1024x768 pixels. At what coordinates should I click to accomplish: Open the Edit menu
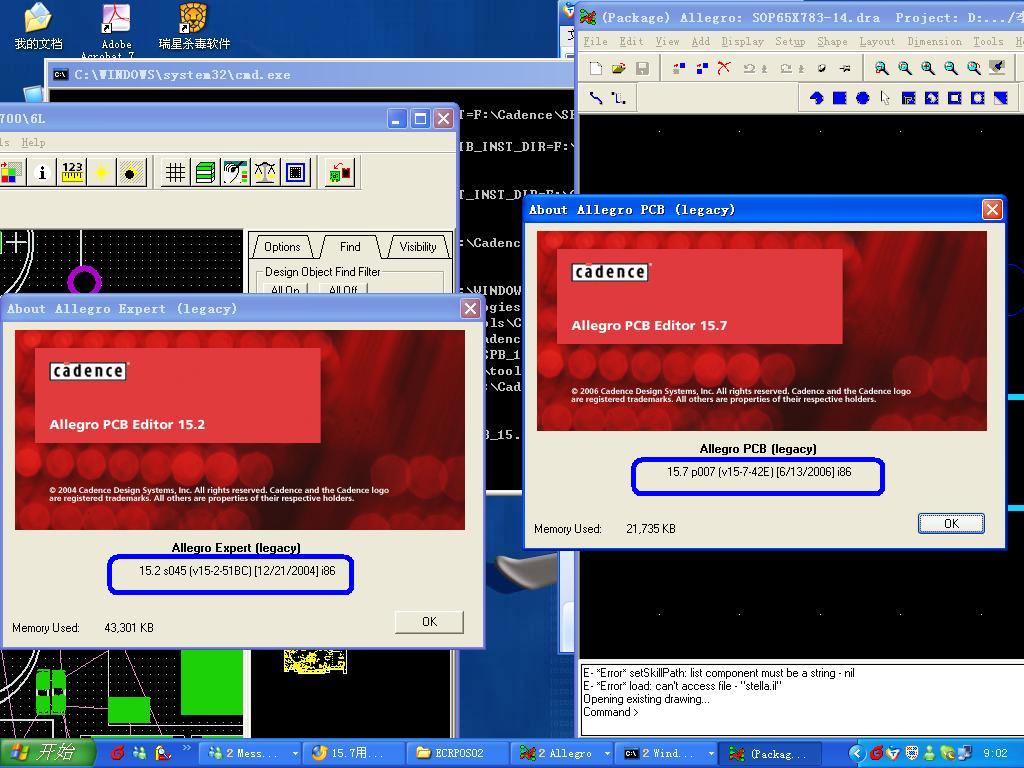[x=631, y=41]
